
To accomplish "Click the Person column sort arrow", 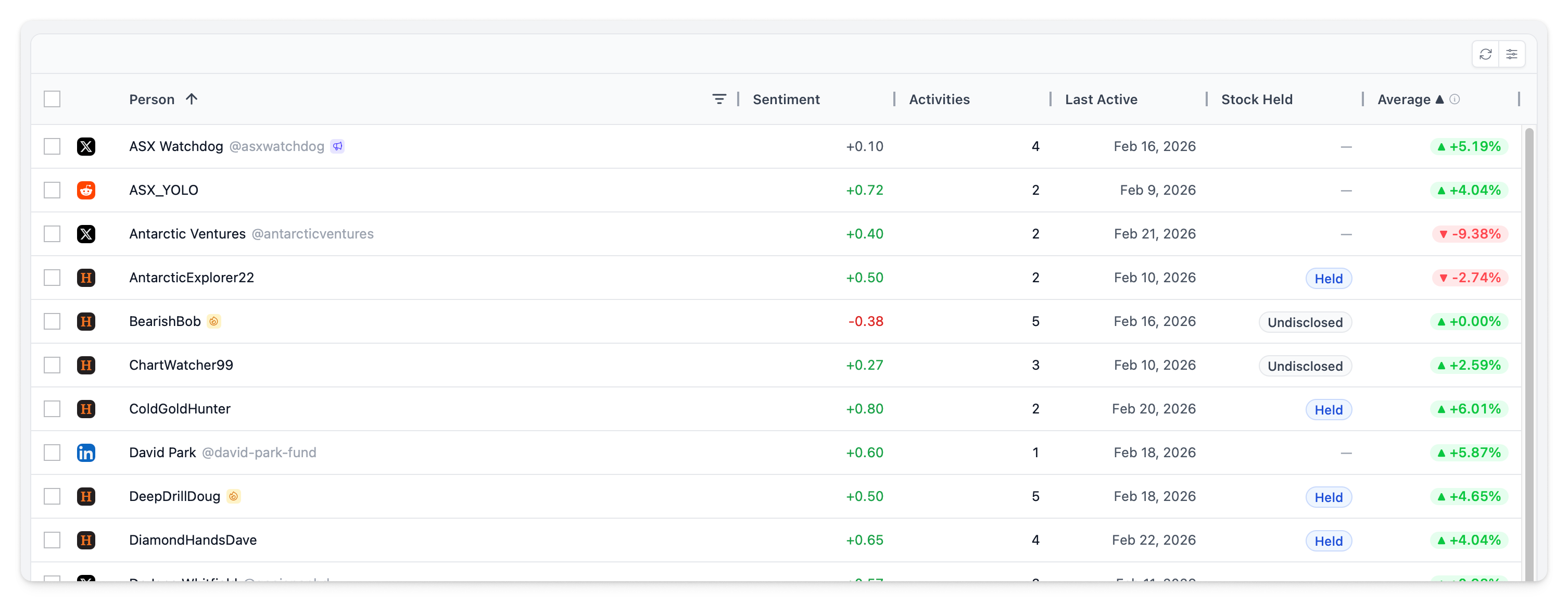I will (192, 98).
